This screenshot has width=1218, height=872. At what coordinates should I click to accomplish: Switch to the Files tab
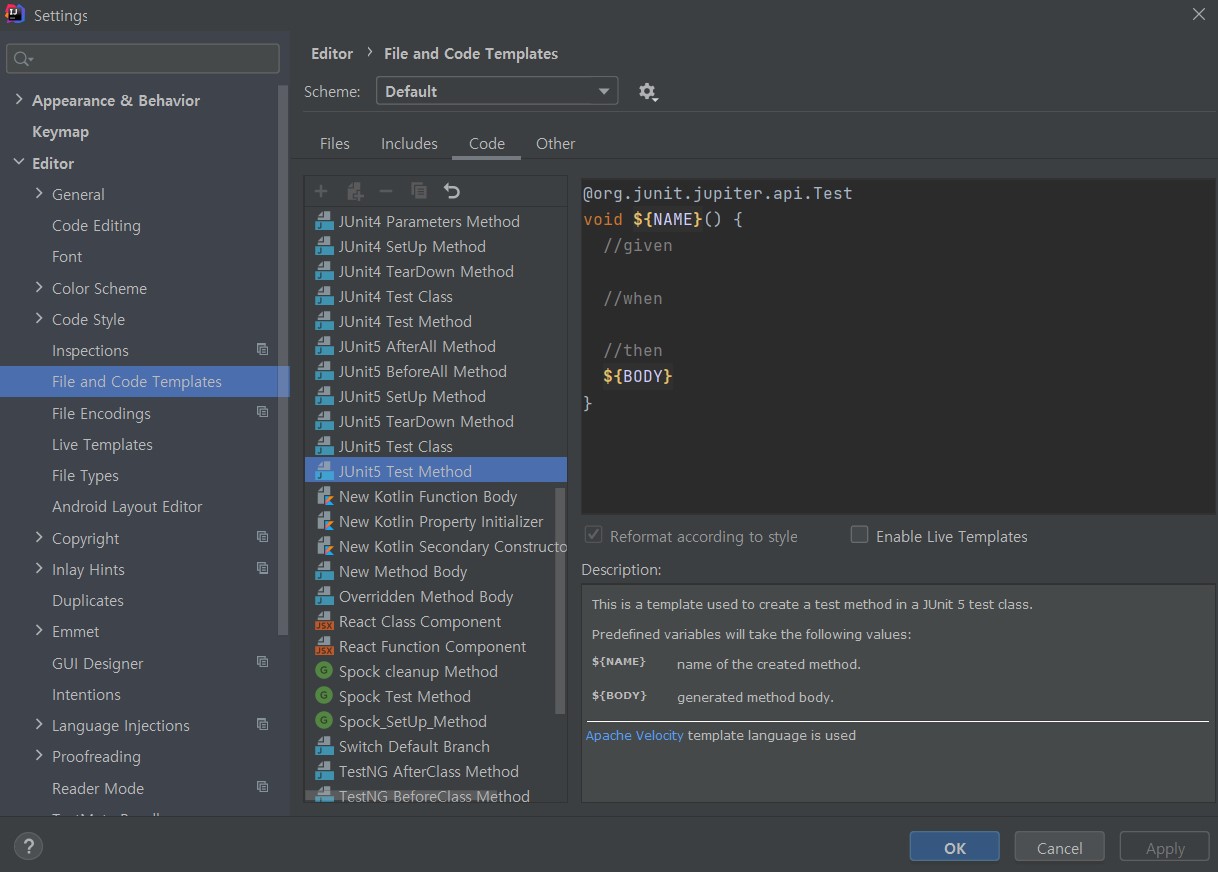(x=335, y=144)
